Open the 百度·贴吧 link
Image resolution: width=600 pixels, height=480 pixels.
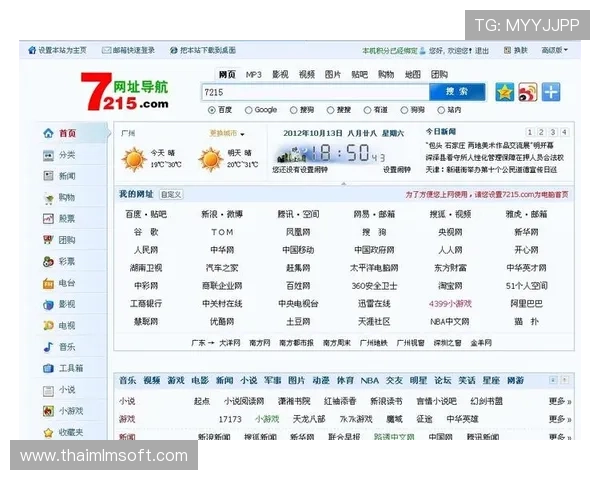pyautogui.click(x=146, y=214)
